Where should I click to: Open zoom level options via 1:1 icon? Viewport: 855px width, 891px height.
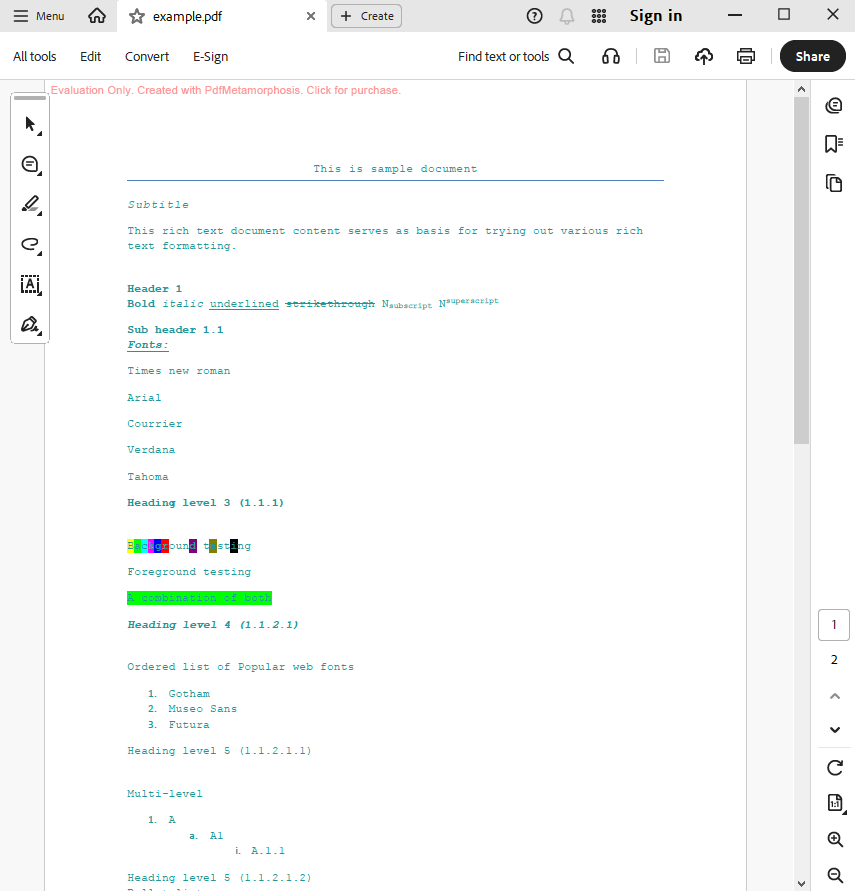834,803
